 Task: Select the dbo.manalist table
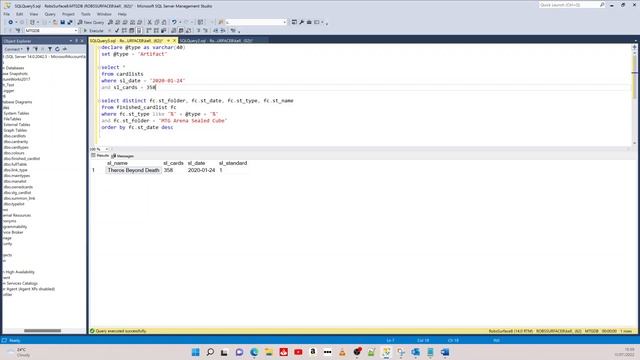pyautogui.click(x=15, y=181)
